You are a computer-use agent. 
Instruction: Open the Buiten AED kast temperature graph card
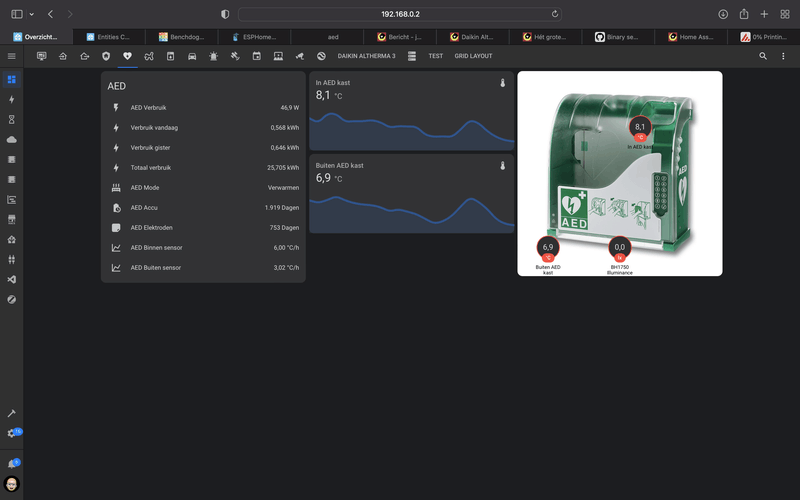click(x=412, y=194)
